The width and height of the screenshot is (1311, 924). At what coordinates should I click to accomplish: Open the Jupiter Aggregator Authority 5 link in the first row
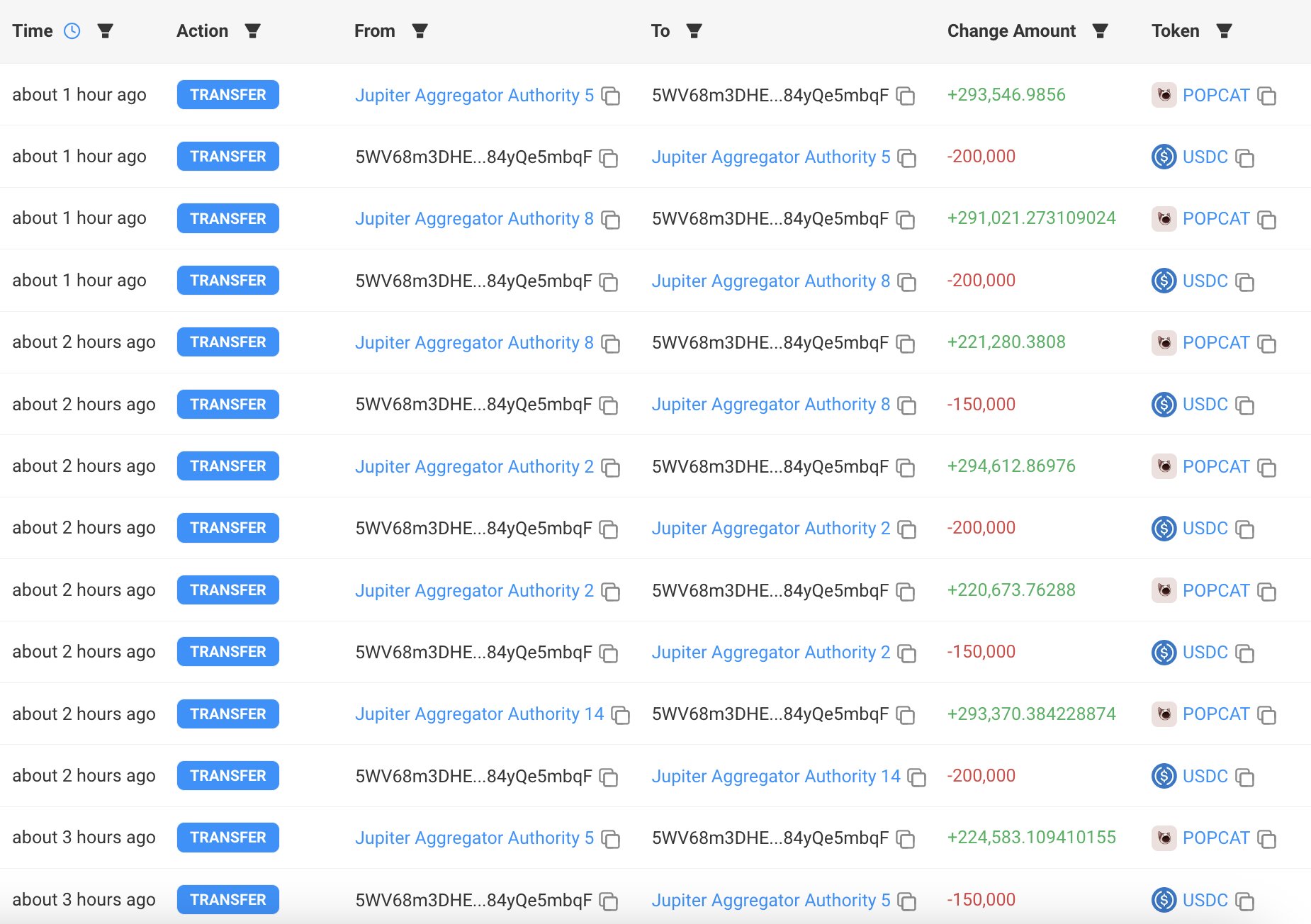(474, 96)
